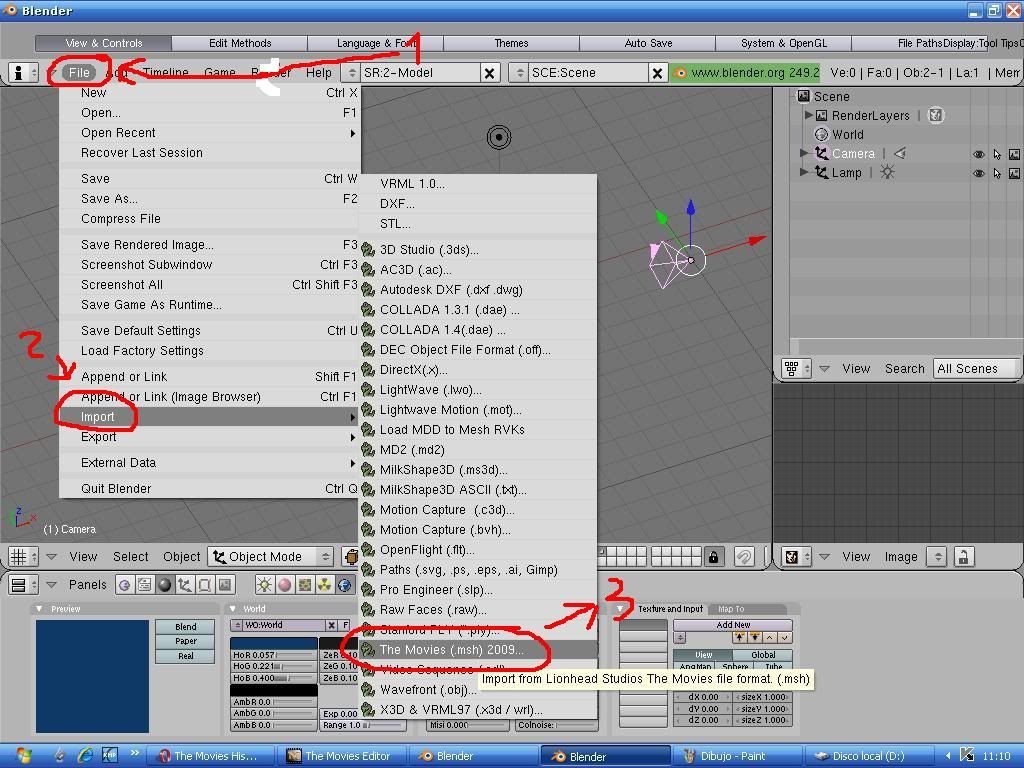
Task: Select The Movies (.msh) 2009 import entry
Action: point(478,650)
